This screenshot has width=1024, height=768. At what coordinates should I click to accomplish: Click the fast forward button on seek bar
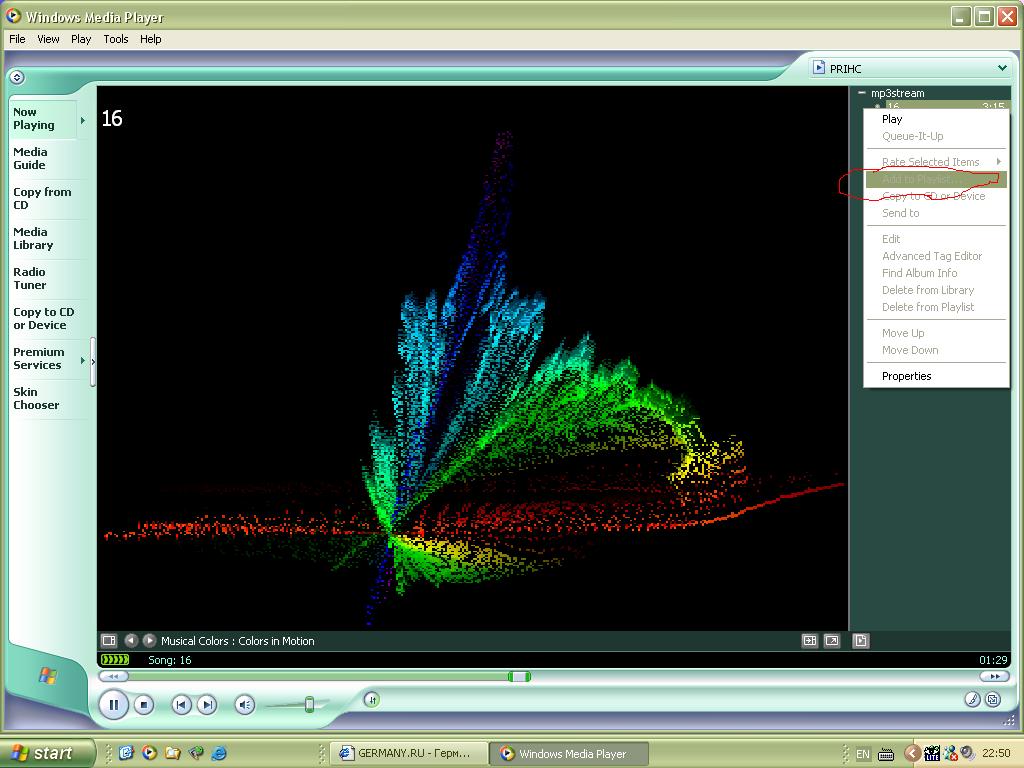click(995, 677)
